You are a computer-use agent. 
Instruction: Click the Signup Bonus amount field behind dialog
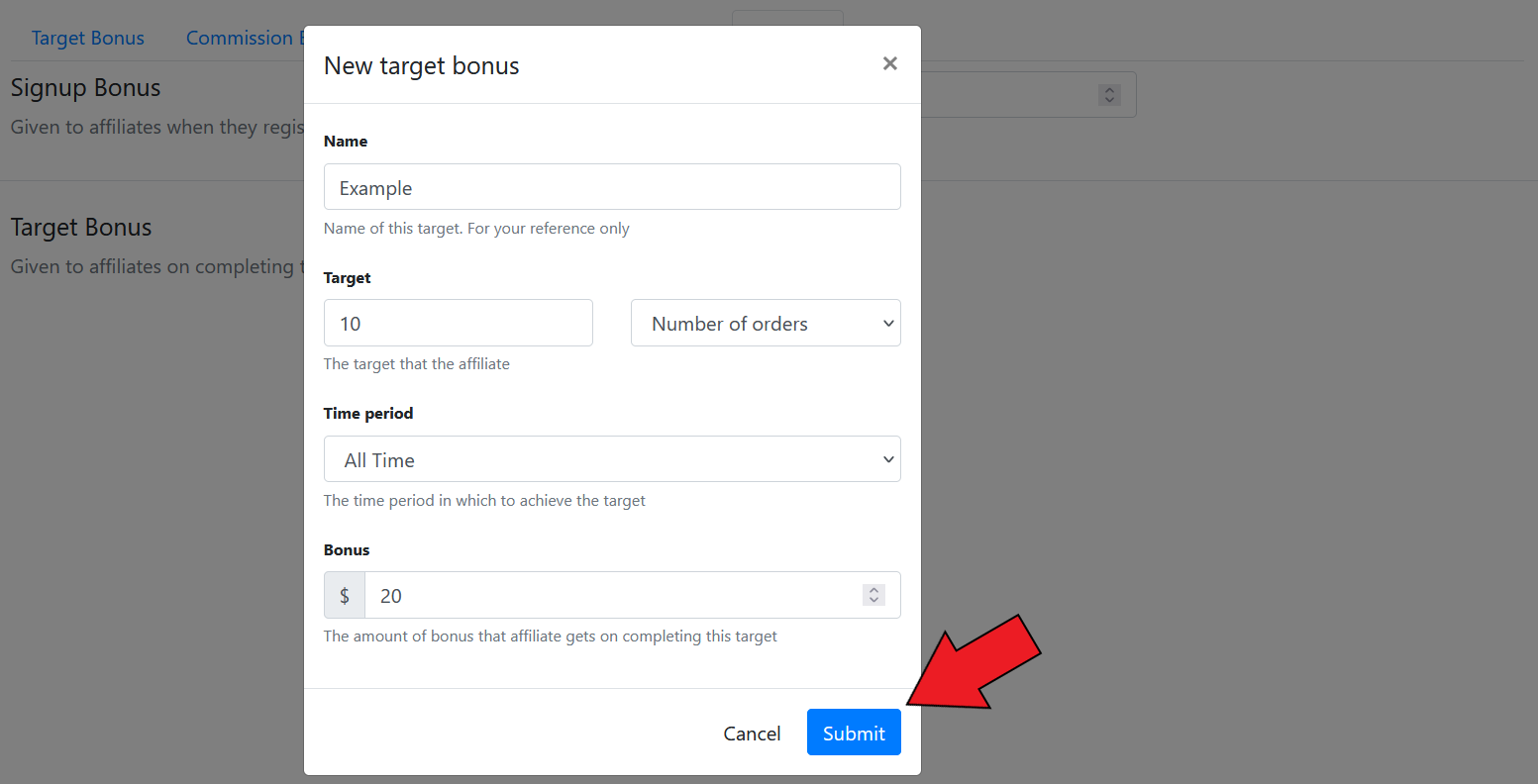click(1028, 95)
